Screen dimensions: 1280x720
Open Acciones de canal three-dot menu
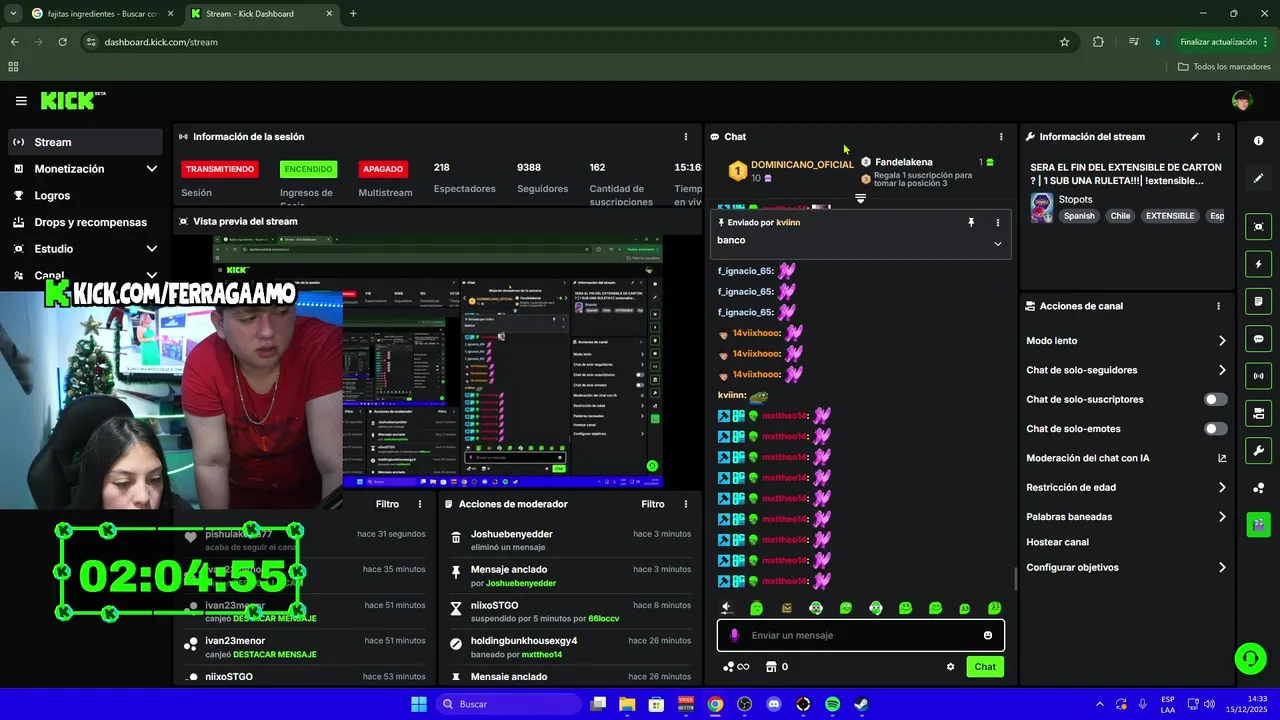(1218, 306)
